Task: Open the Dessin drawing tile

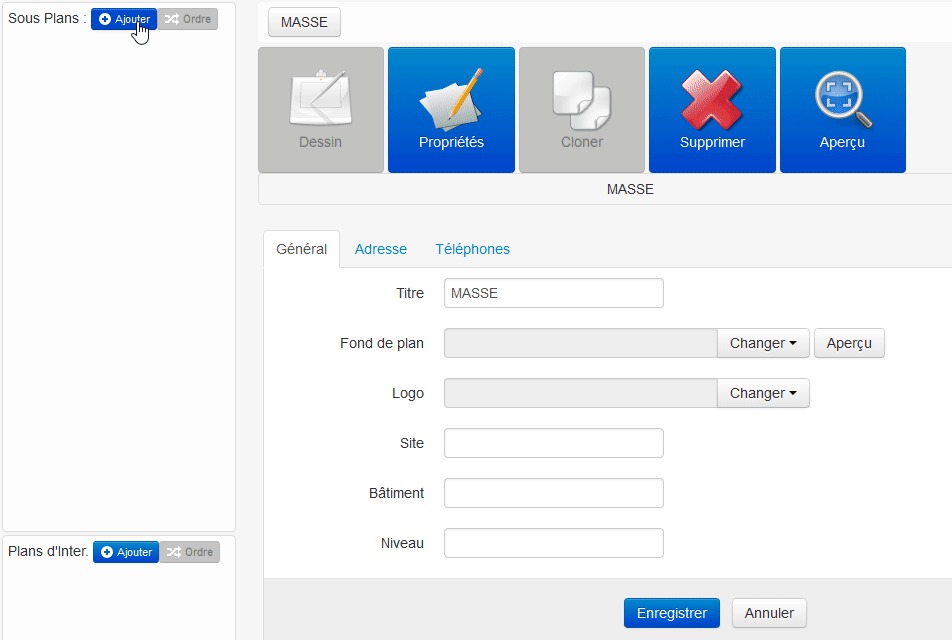Action: 321,110
